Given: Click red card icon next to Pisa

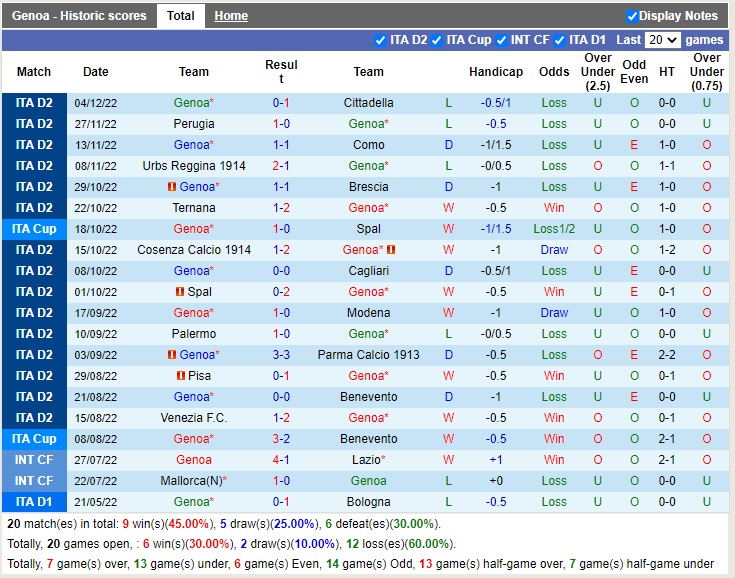Looking at the screenshot, I should click(x=181, y=376).
